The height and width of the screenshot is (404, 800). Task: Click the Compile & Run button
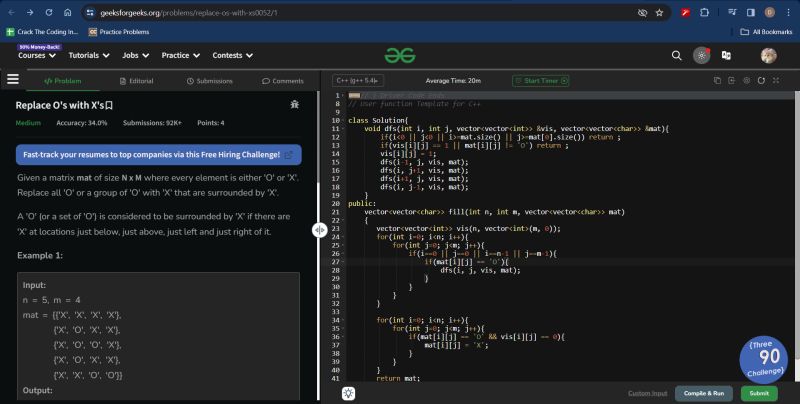(705, 393)
